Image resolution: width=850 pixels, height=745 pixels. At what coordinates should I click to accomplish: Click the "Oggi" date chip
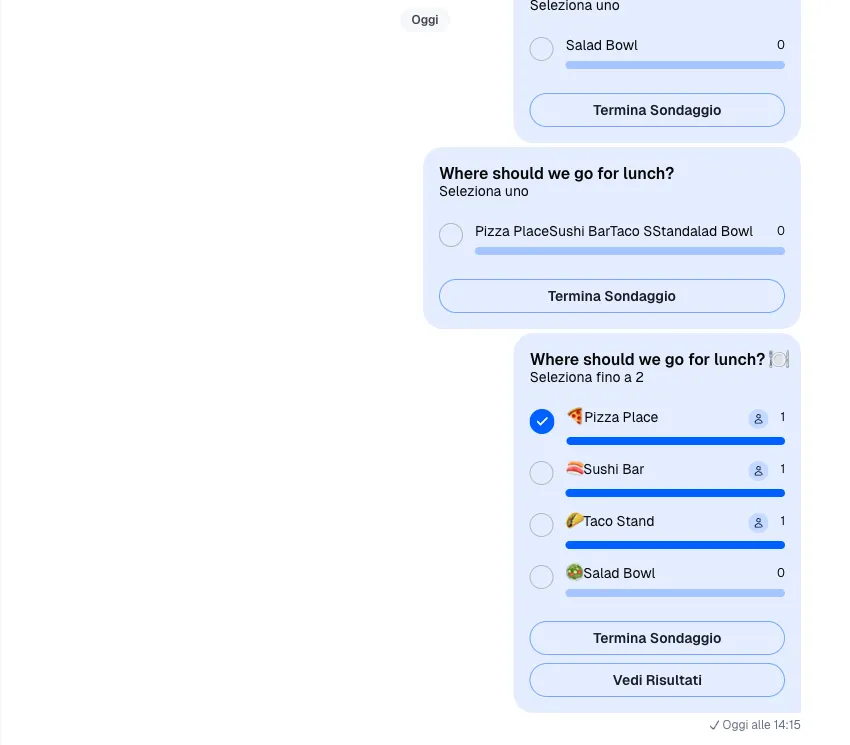pyautogui.click(x=425, y=20)
